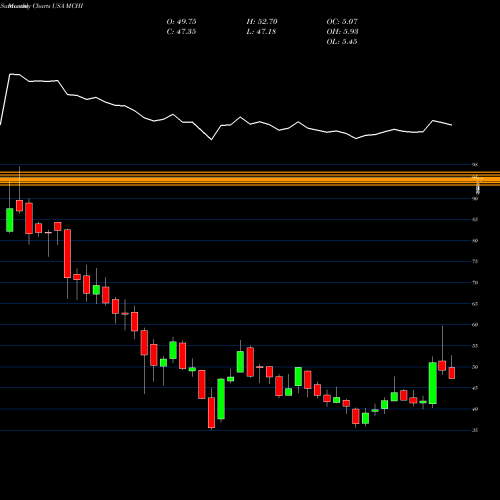Click the 'OH: 5.93' reading

click(342, 32)
